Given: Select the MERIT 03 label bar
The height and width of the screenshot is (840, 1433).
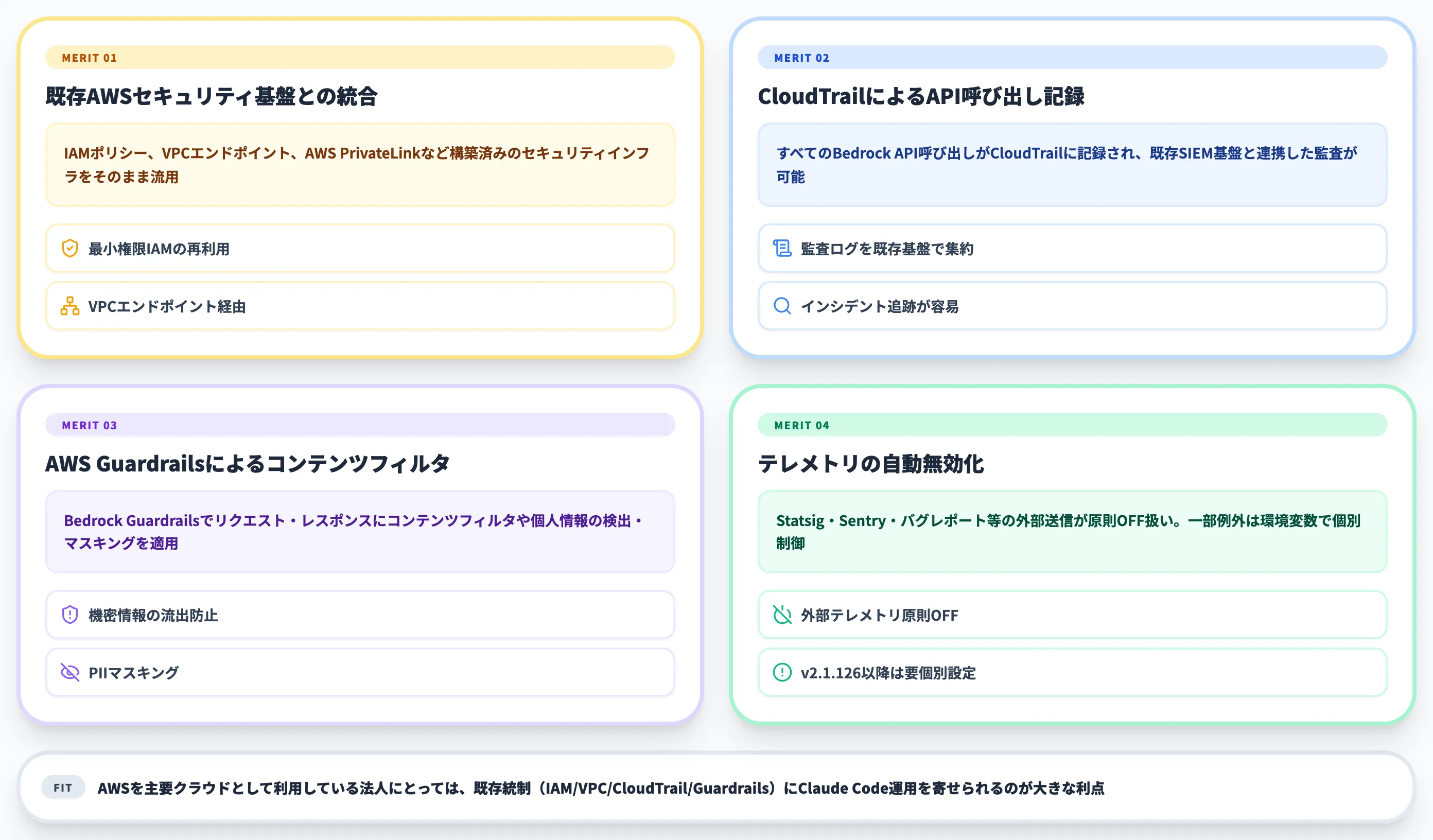Looking at the screenshot, I should 360,425.
